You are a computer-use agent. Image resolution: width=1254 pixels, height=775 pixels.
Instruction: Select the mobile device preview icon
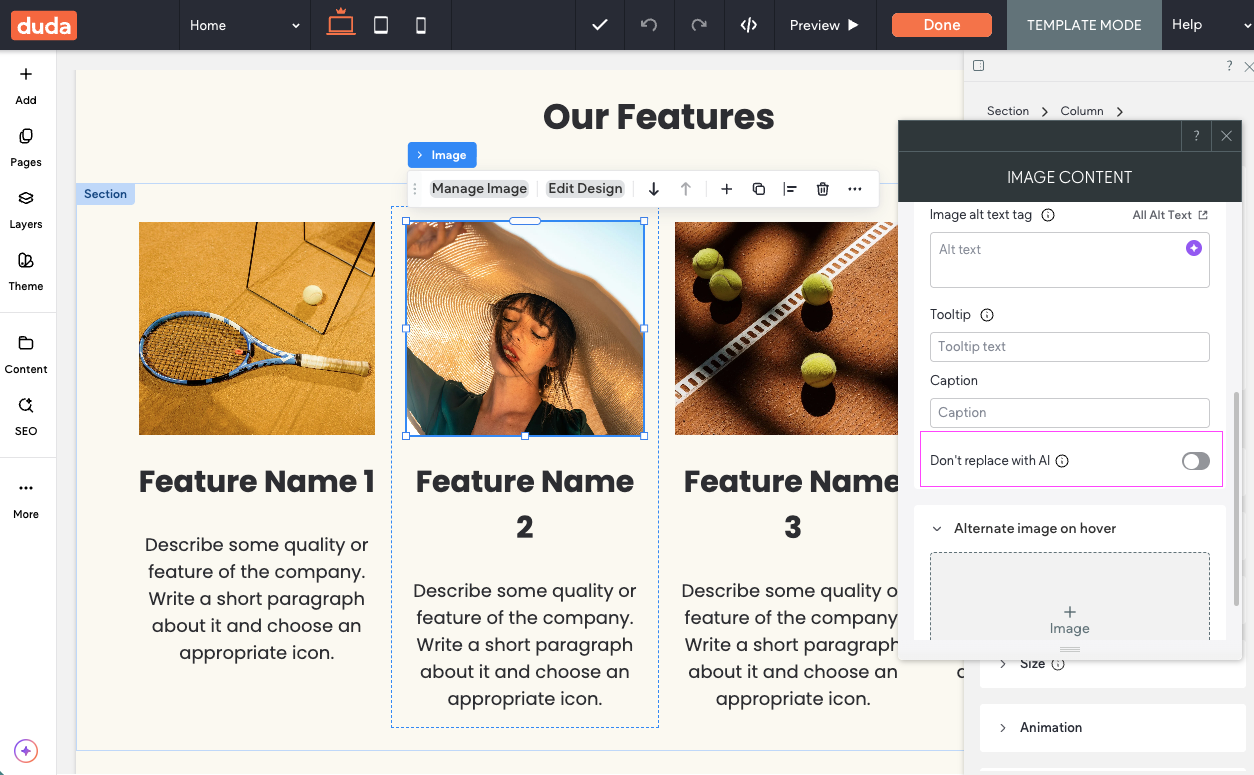tap(421, 25)
